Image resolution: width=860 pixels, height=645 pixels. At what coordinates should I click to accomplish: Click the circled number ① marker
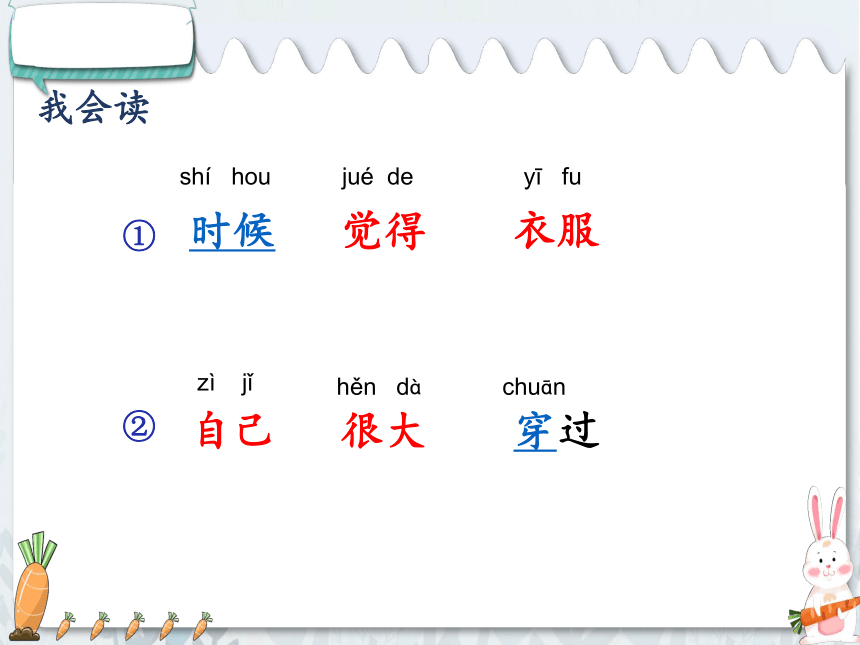(139, 235)
